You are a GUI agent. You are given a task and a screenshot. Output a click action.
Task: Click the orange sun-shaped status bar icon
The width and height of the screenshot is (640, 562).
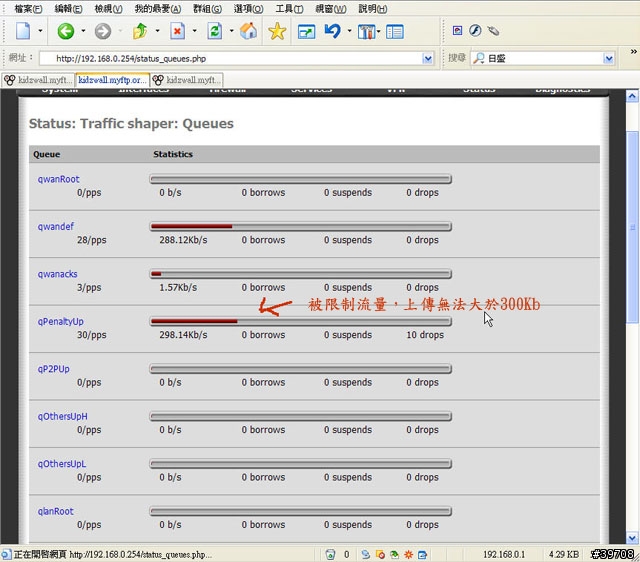pos(408,554)
